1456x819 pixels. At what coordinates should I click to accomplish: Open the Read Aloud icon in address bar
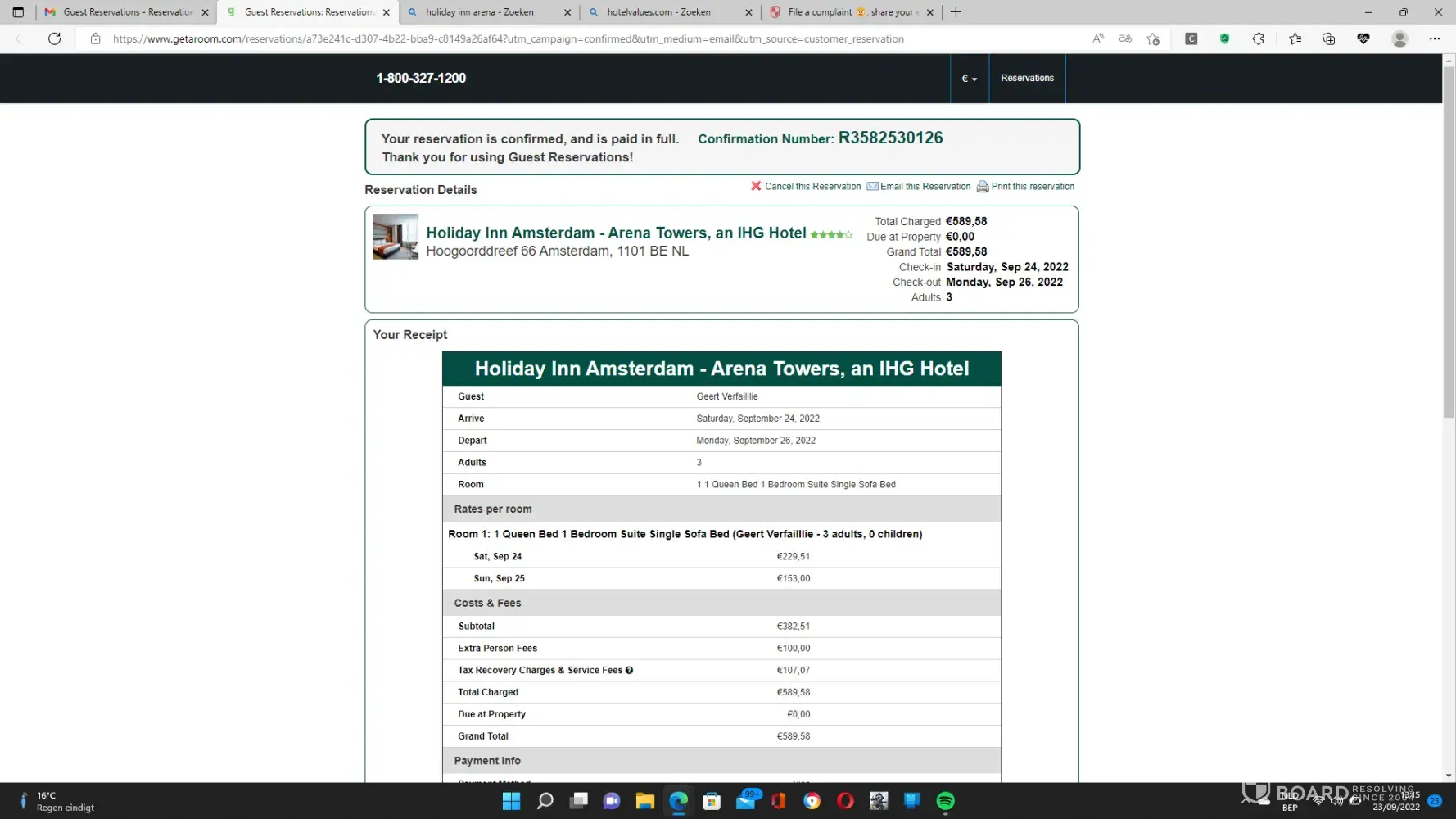[1098, 38]
